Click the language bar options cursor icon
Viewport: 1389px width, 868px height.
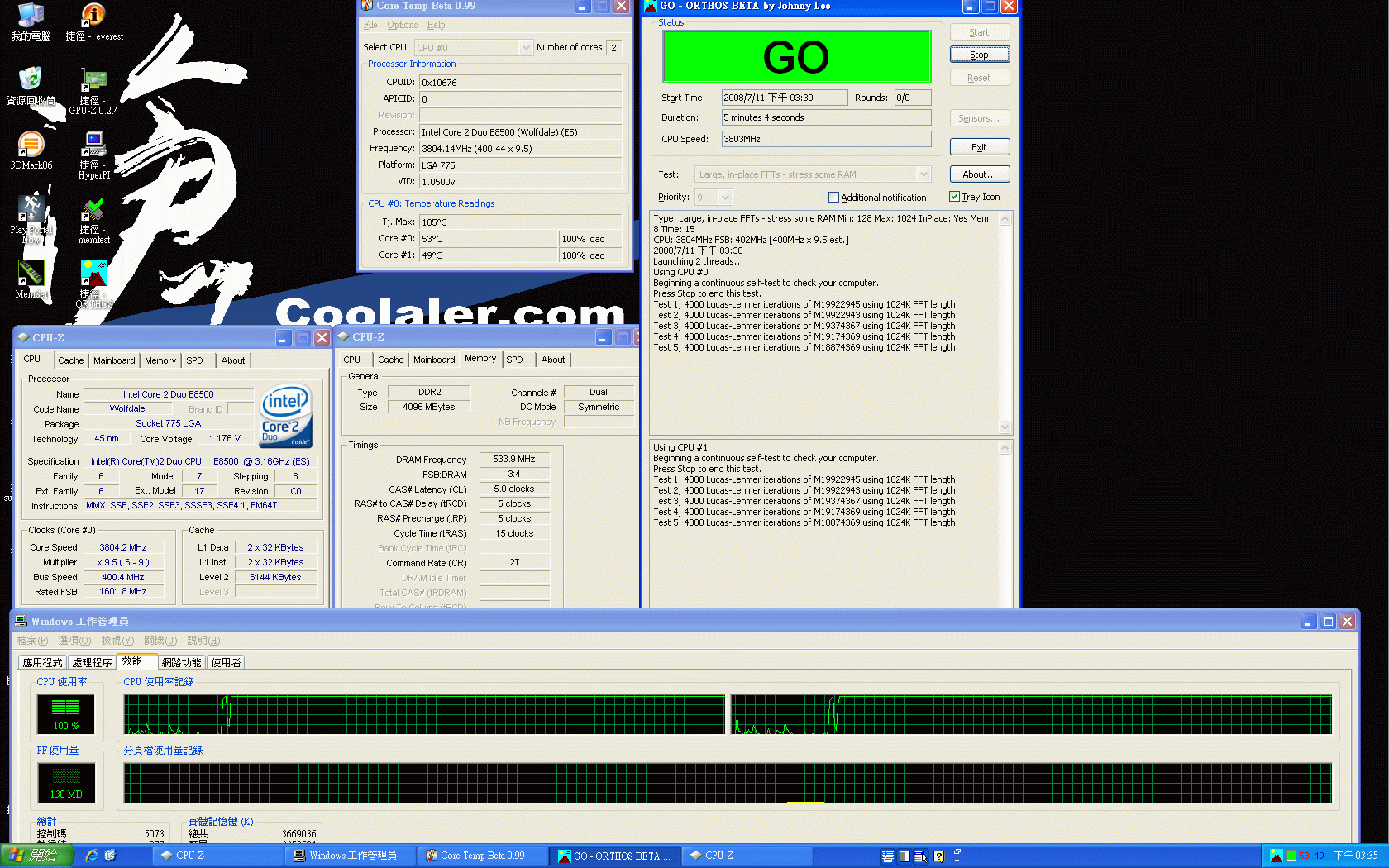coord(921,856)
